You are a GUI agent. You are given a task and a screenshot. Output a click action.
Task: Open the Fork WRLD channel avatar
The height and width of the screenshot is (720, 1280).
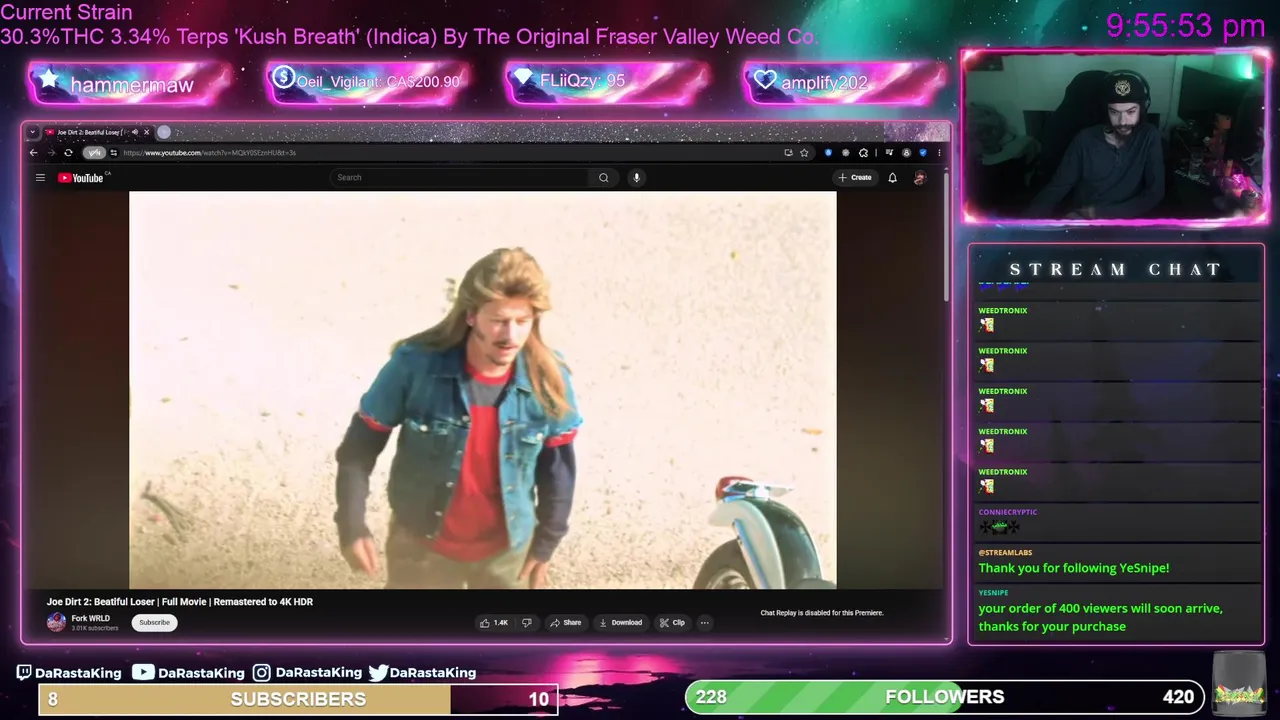[56, 622]
